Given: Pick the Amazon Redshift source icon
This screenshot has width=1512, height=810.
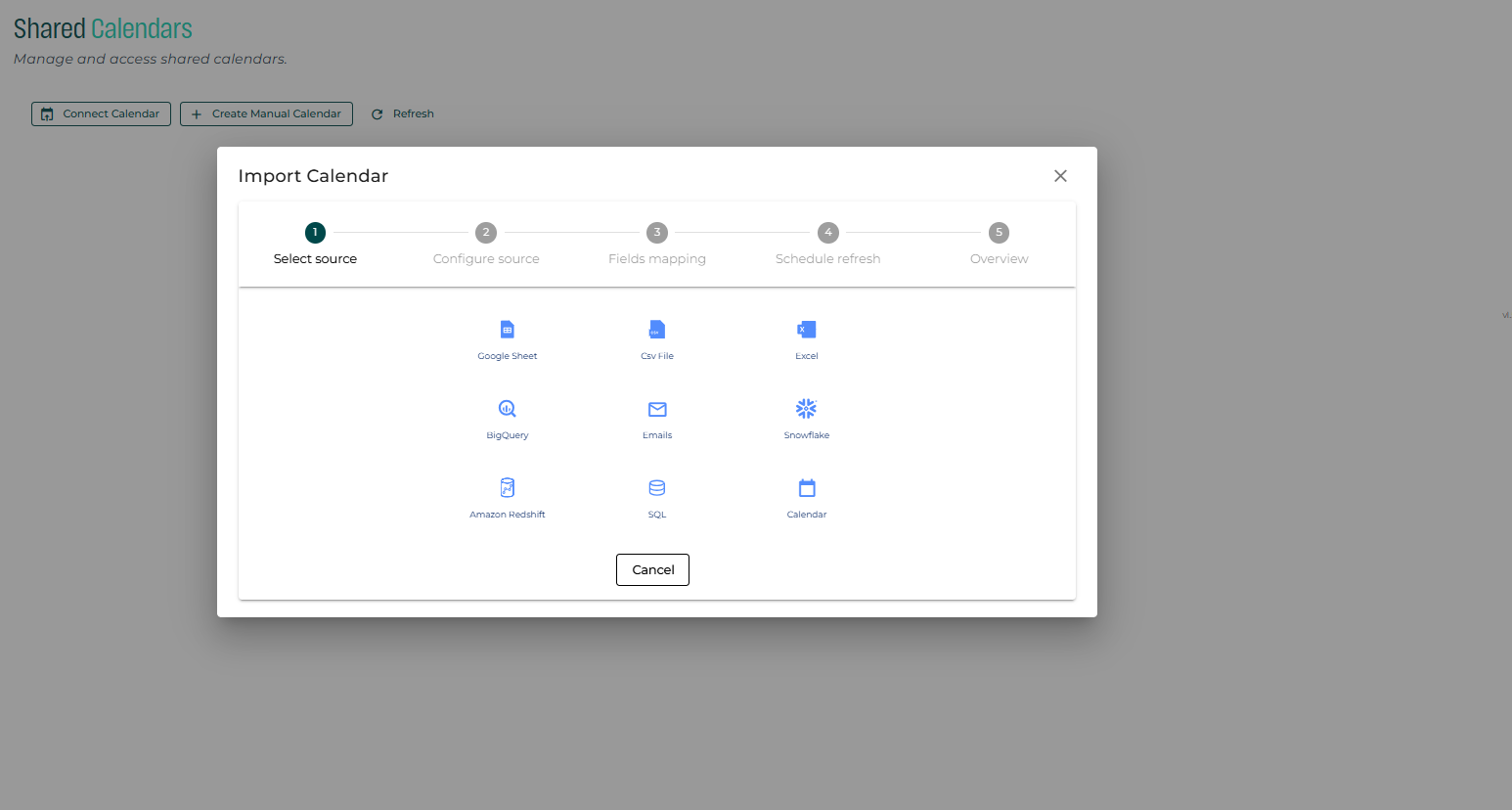Looking at the screenshot, I should (x=507, y=488).
